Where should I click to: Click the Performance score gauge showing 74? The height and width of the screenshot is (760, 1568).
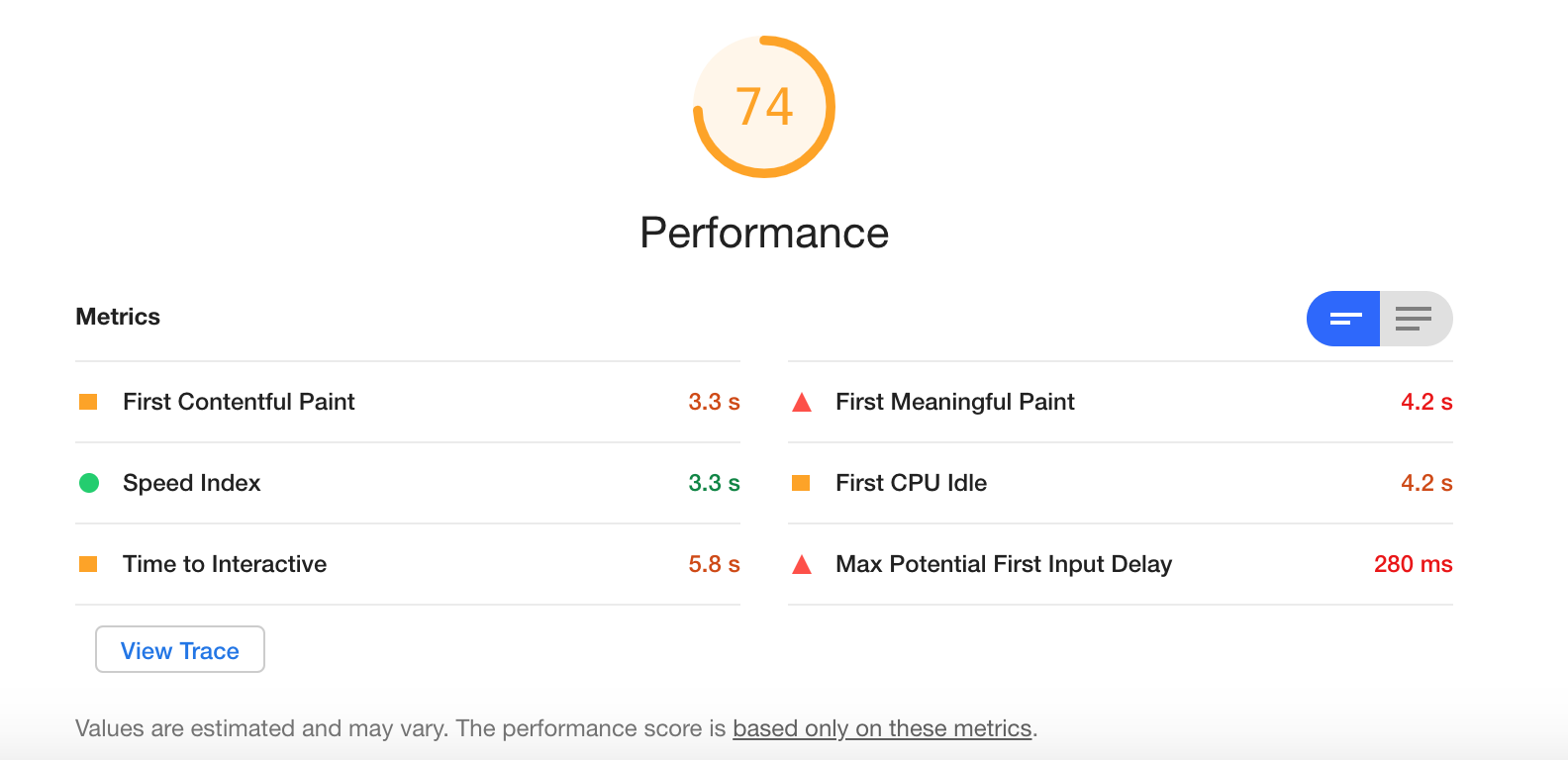click(763, 106)
